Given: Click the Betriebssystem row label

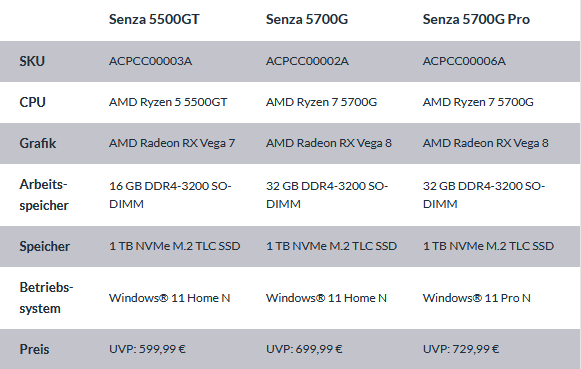Looking at the screenshot, I should pyautogui.click(x=46, y=298).
